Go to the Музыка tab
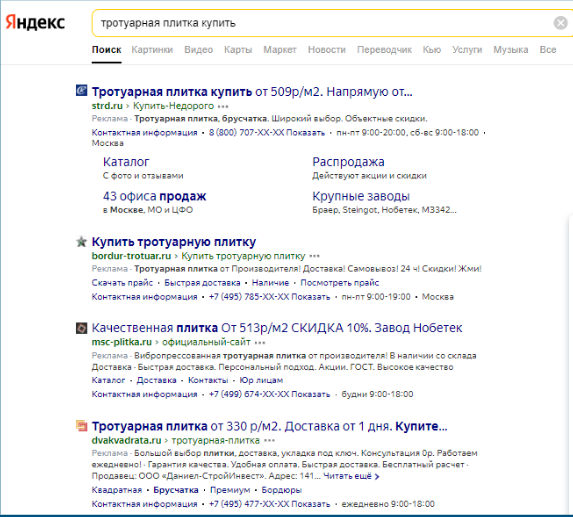The image size is (573, 517). (x=511, y=50)
